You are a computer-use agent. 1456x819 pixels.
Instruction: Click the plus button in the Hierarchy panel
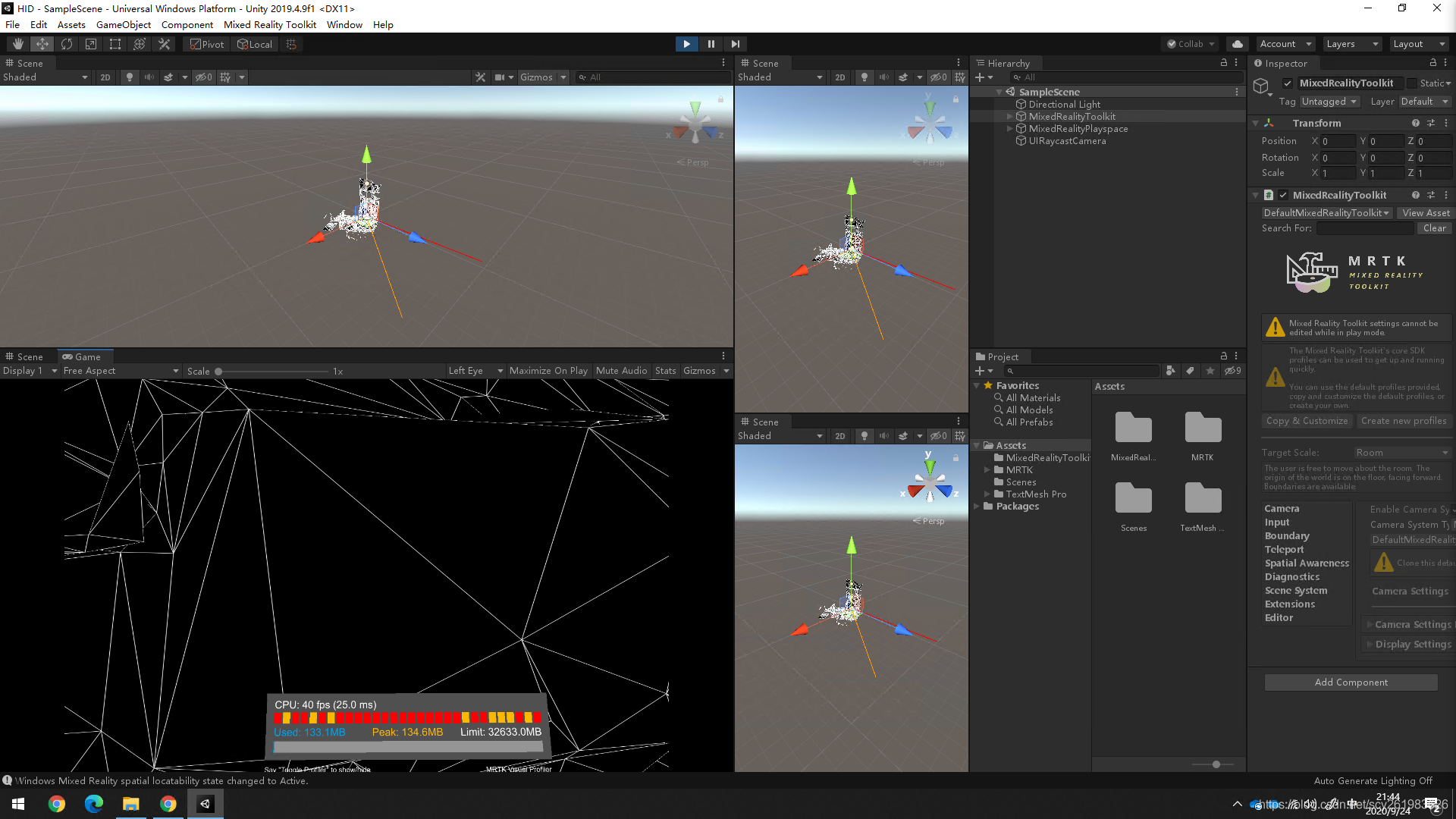(x=980, y=77)
